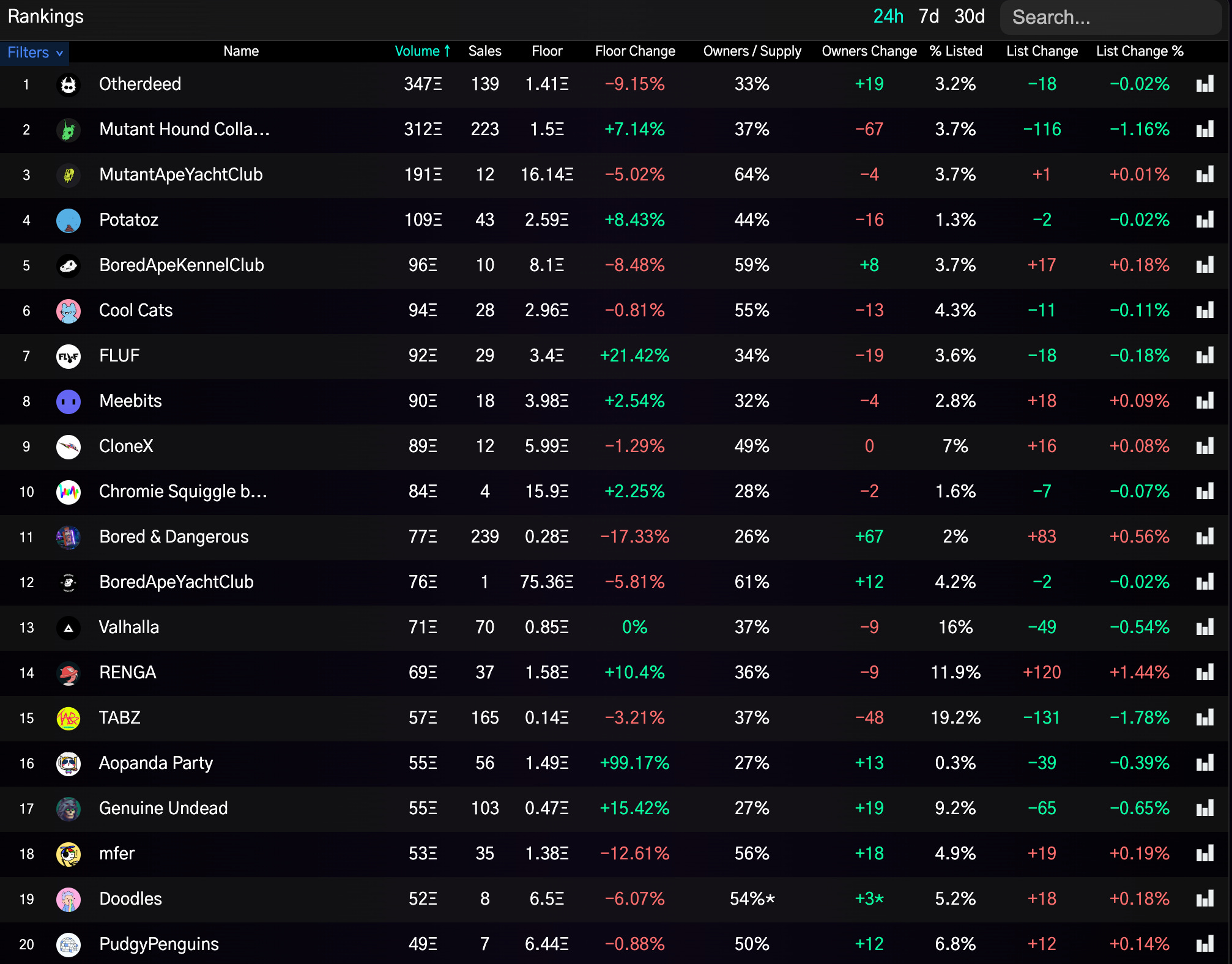This screenshot has width=1232, height=964.
Task: Open chart icon for RENGA row
Action: [1204, 673]
